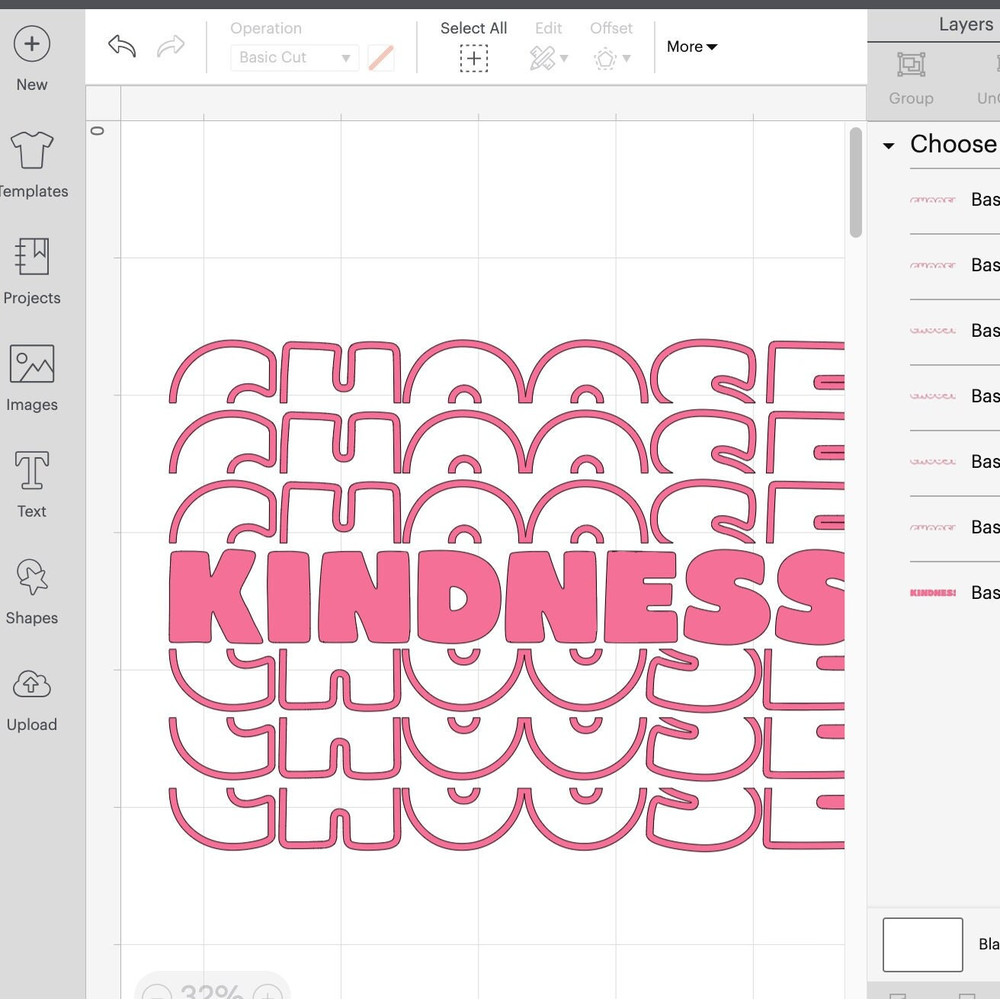Select the KINDNESS layer thumbnail

pyautogui.click(x=933, y=592)
